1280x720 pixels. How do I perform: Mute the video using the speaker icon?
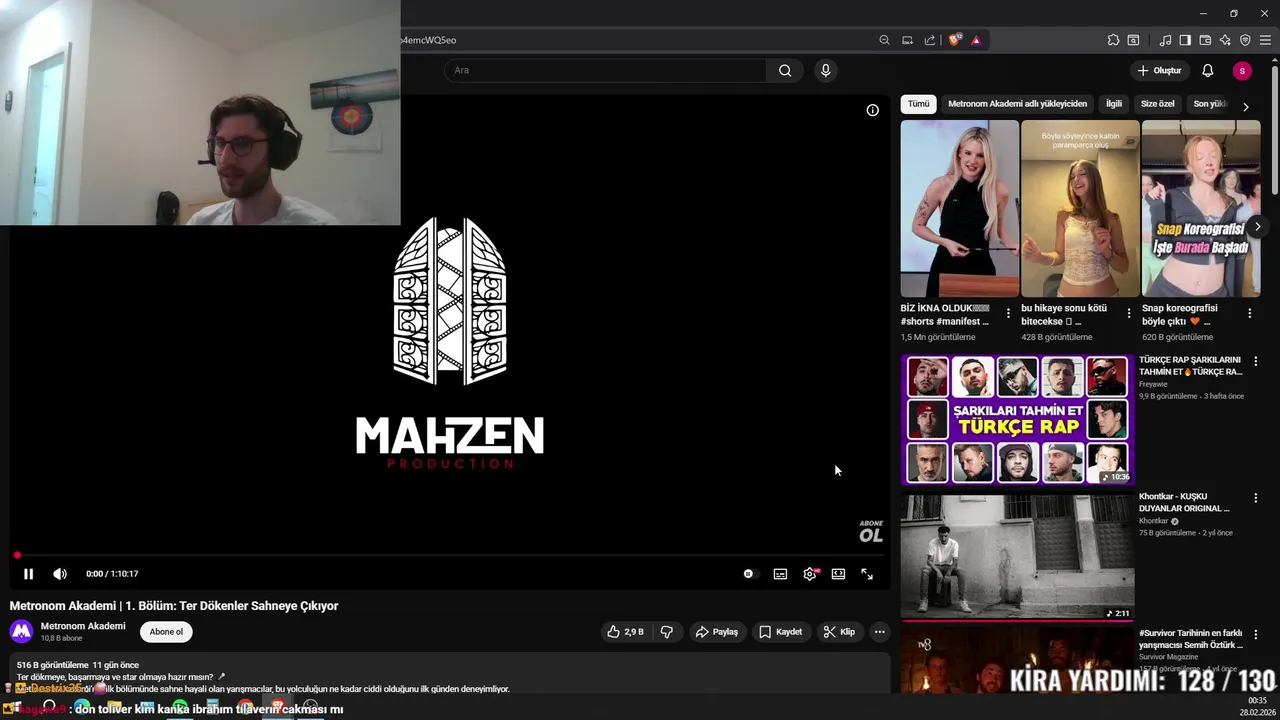60,574
